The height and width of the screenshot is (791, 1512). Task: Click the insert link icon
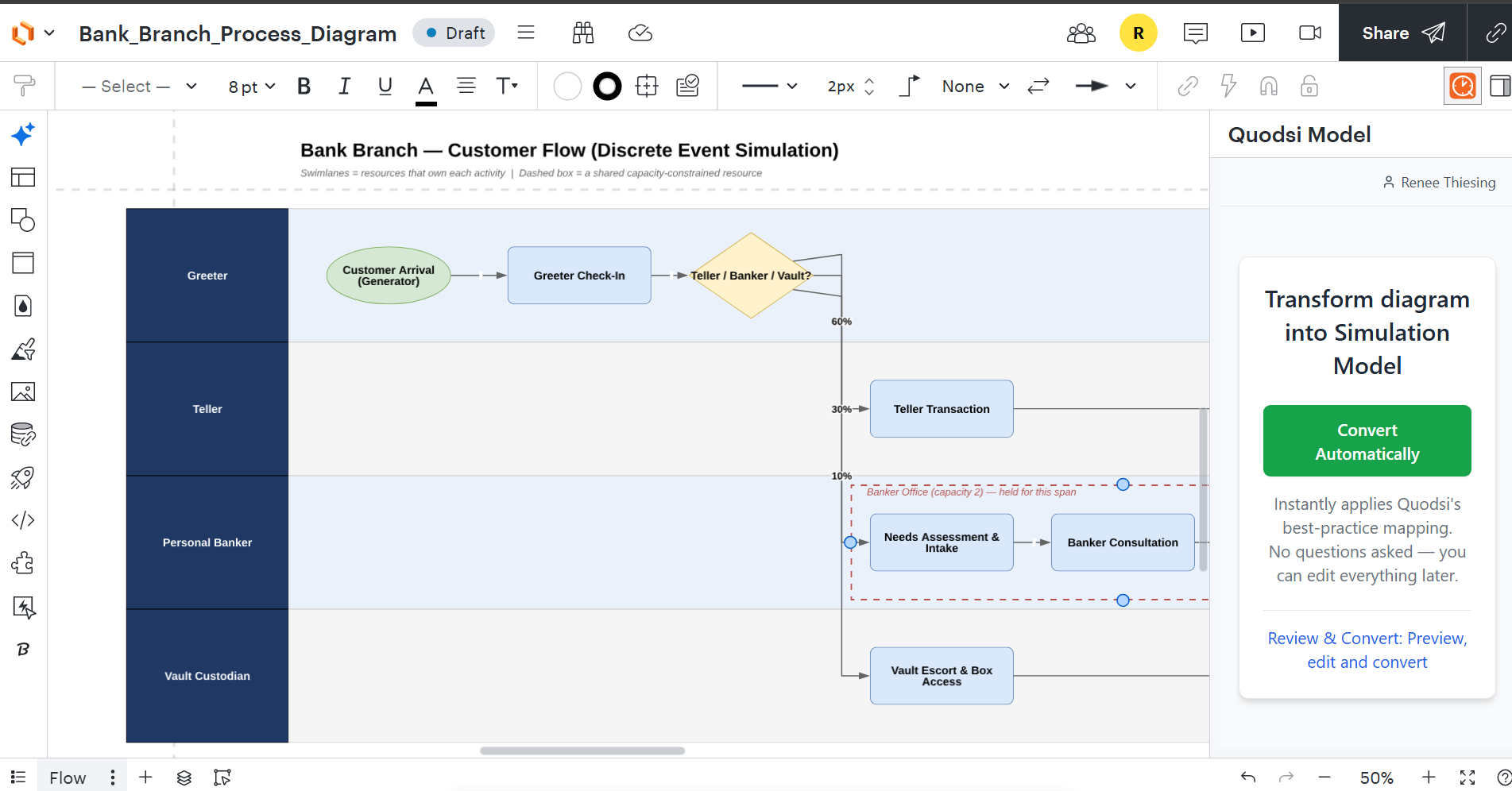(1188, 86)
